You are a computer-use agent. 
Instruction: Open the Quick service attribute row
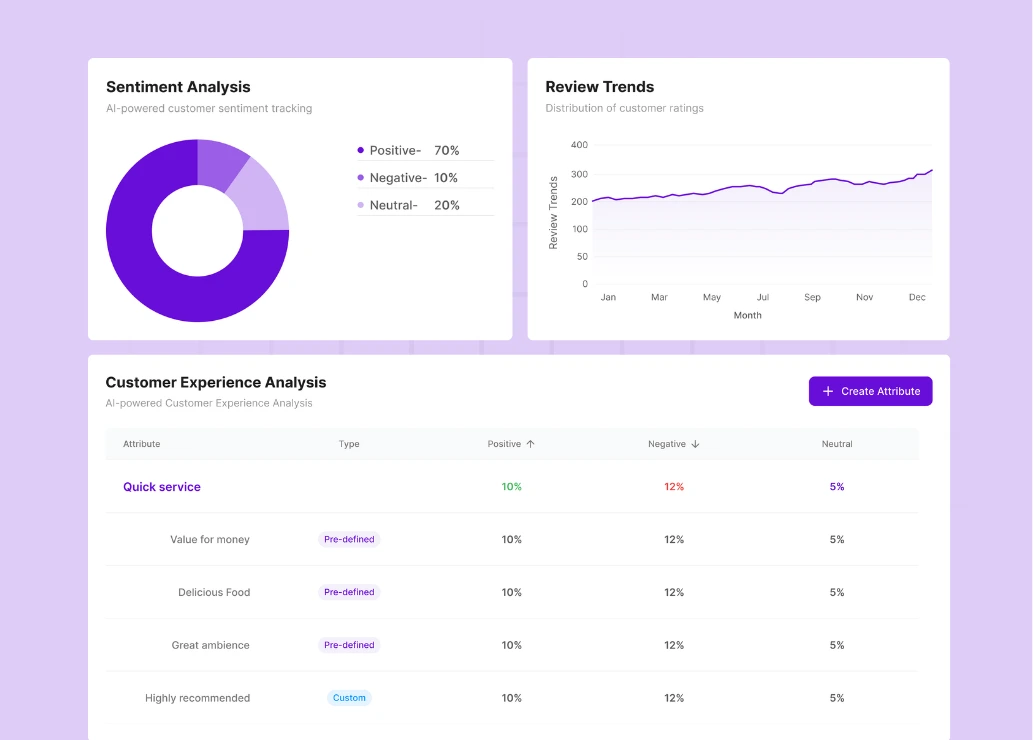[x=512, y=486]
